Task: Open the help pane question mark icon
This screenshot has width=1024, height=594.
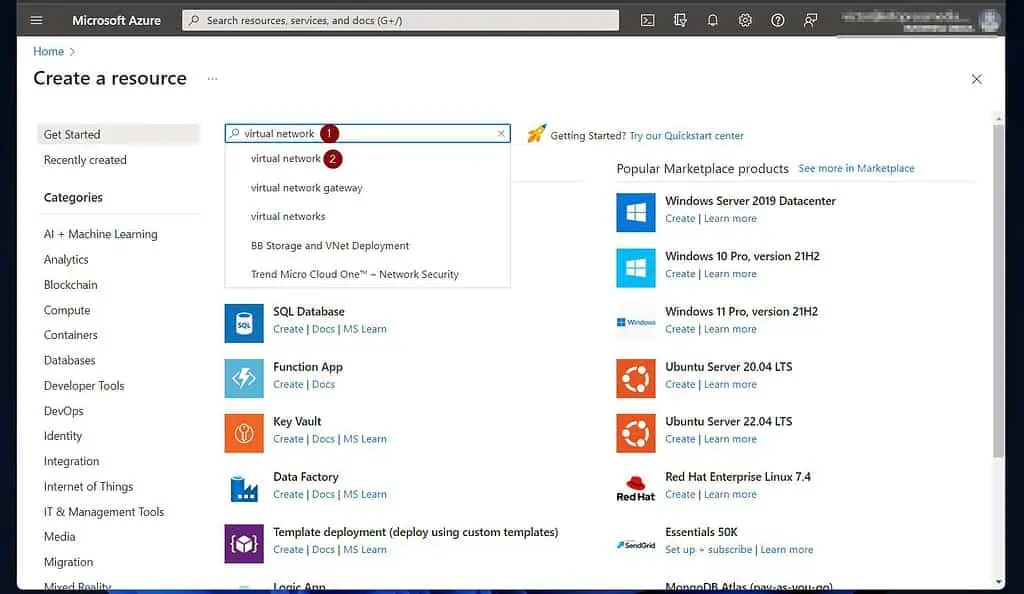Action: pos(779,18)
